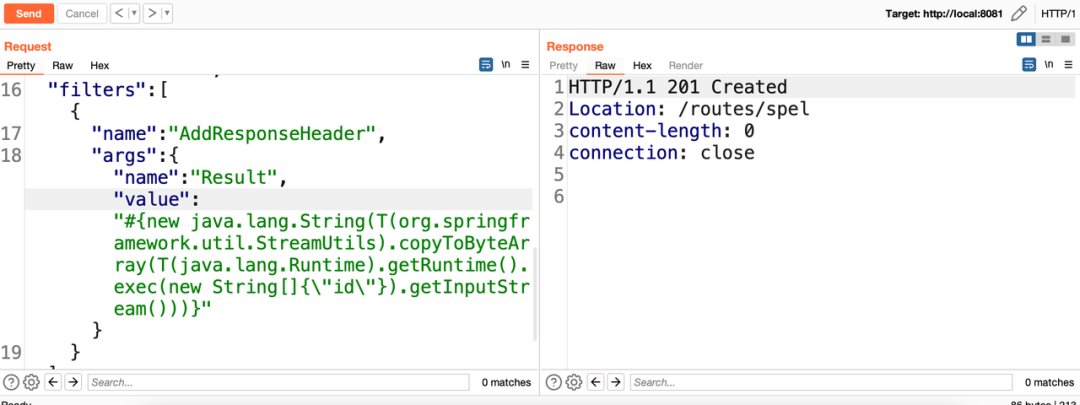Click the orange Send button
The width and height of the screenshot is (1080, 405).
(x=28, y=13)
